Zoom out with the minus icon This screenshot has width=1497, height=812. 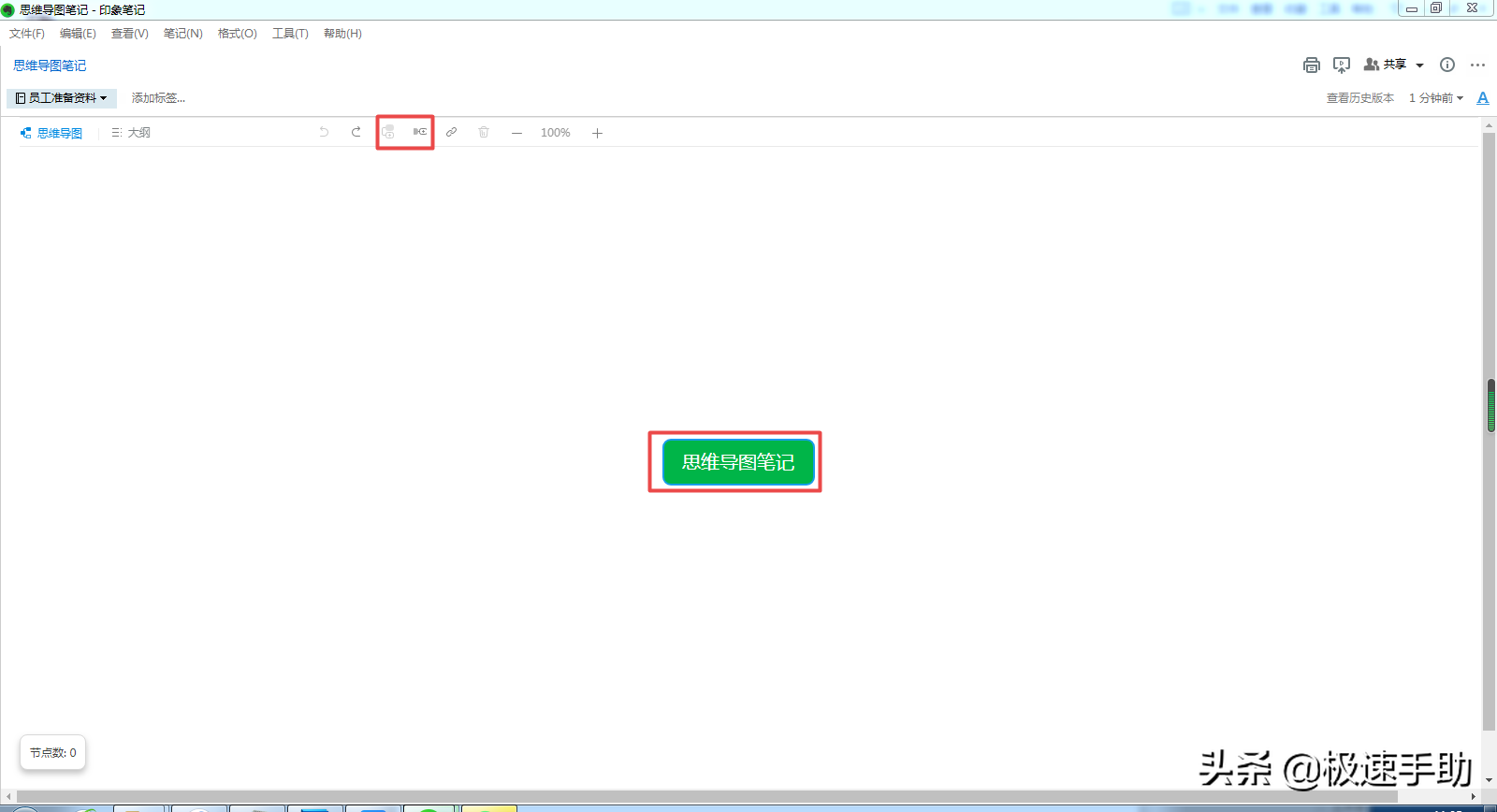coord(516,133)
